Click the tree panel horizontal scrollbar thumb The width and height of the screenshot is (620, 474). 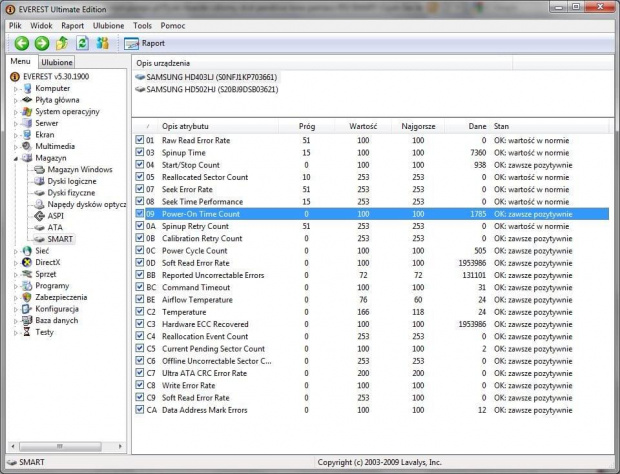pos(60,446)
